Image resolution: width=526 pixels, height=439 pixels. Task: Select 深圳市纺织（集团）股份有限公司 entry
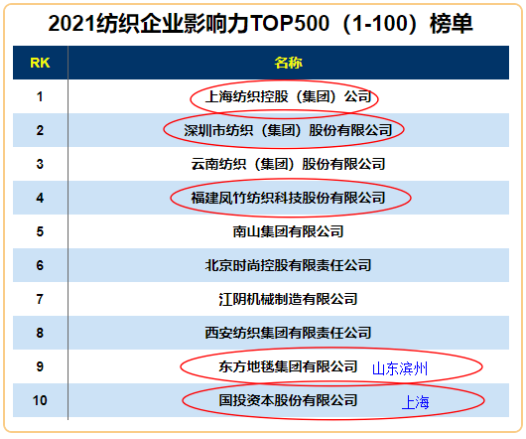(x=288, y=130)
